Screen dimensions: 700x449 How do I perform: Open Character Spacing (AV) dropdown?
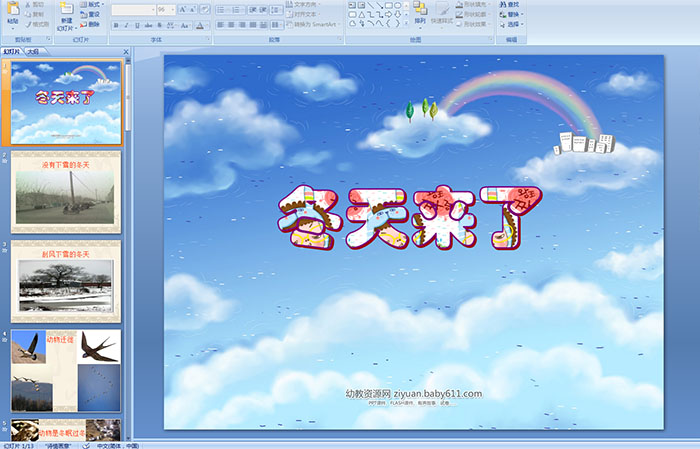[x=171, y=25]
